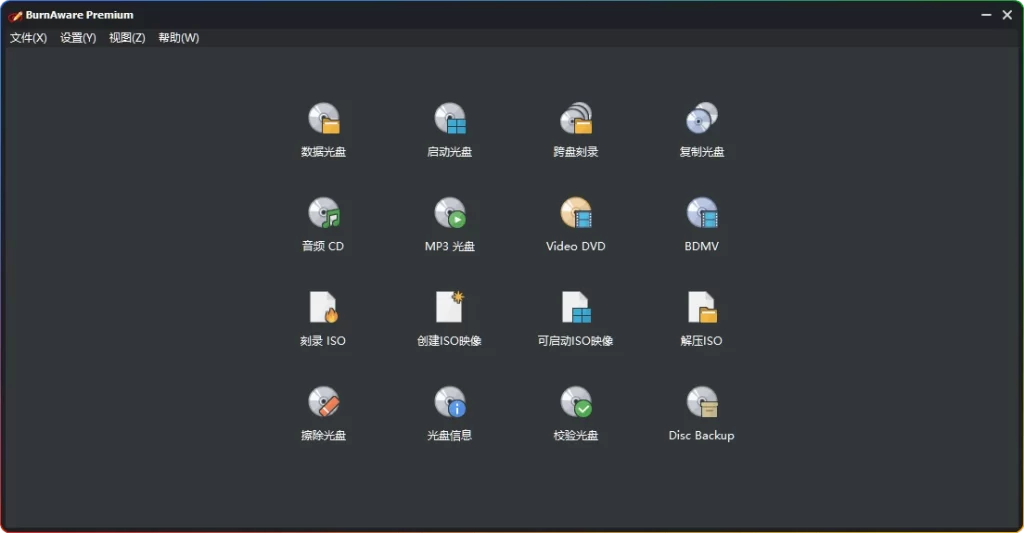The width and height of the screenshot is (1024, 533).
Task: Open the 帮助(W) menu
Action: pyautogui.click(x=178, y=38)
